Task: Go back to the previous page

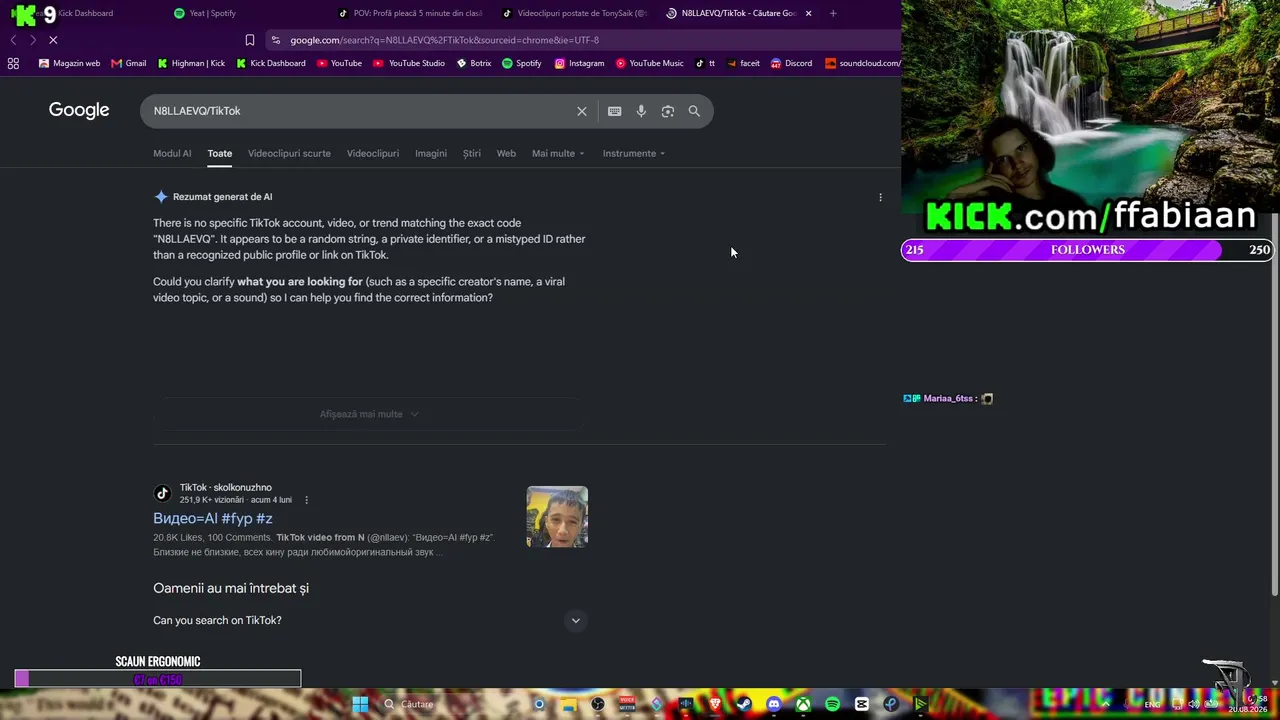Action: pyautogui.click(x=13, y=40)
